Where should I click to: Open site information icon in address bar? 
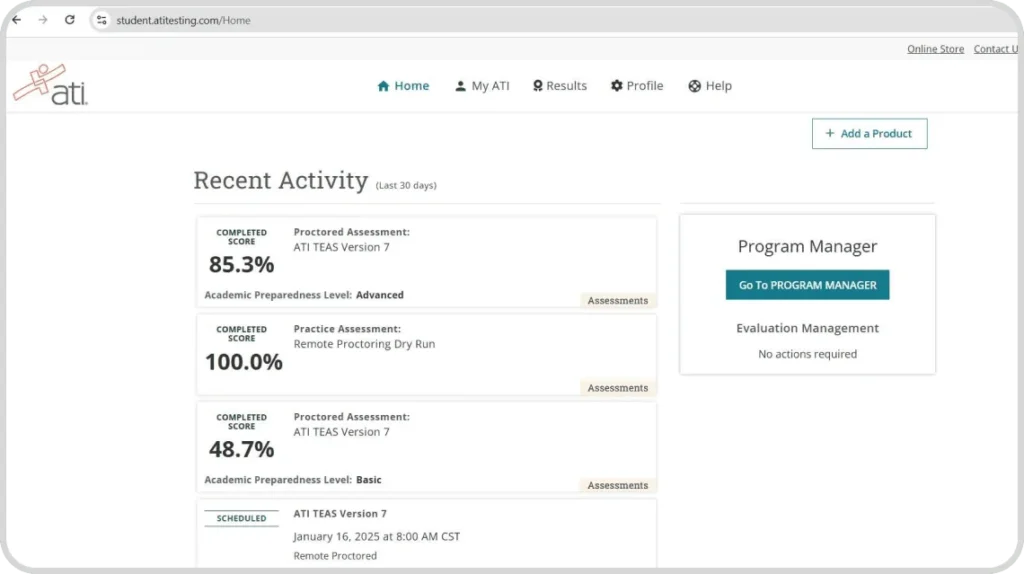click(x=101, y=20)
